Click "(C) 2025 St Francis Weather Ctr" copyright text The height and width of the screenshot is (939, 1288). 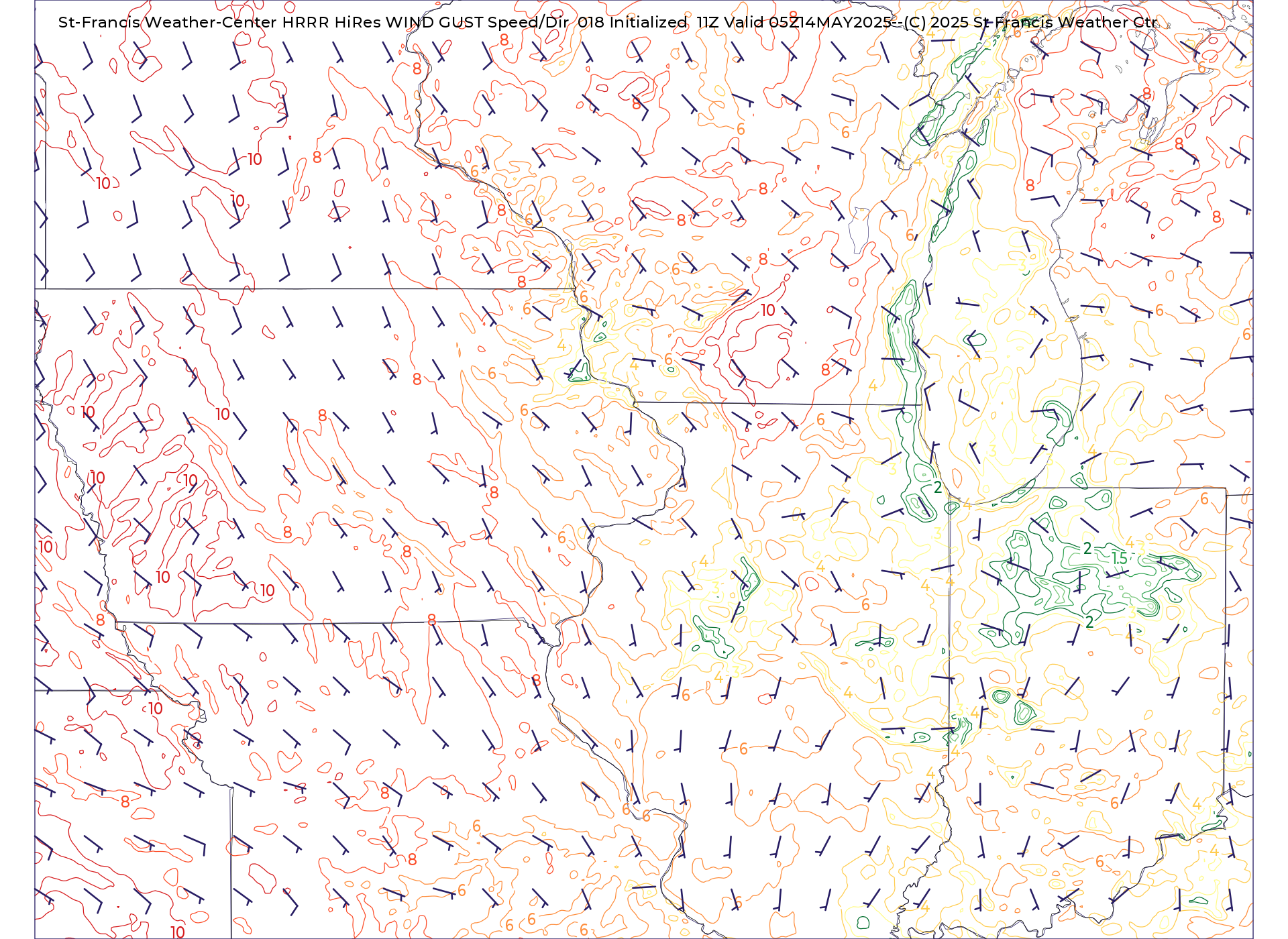(x=1030, y=22)
